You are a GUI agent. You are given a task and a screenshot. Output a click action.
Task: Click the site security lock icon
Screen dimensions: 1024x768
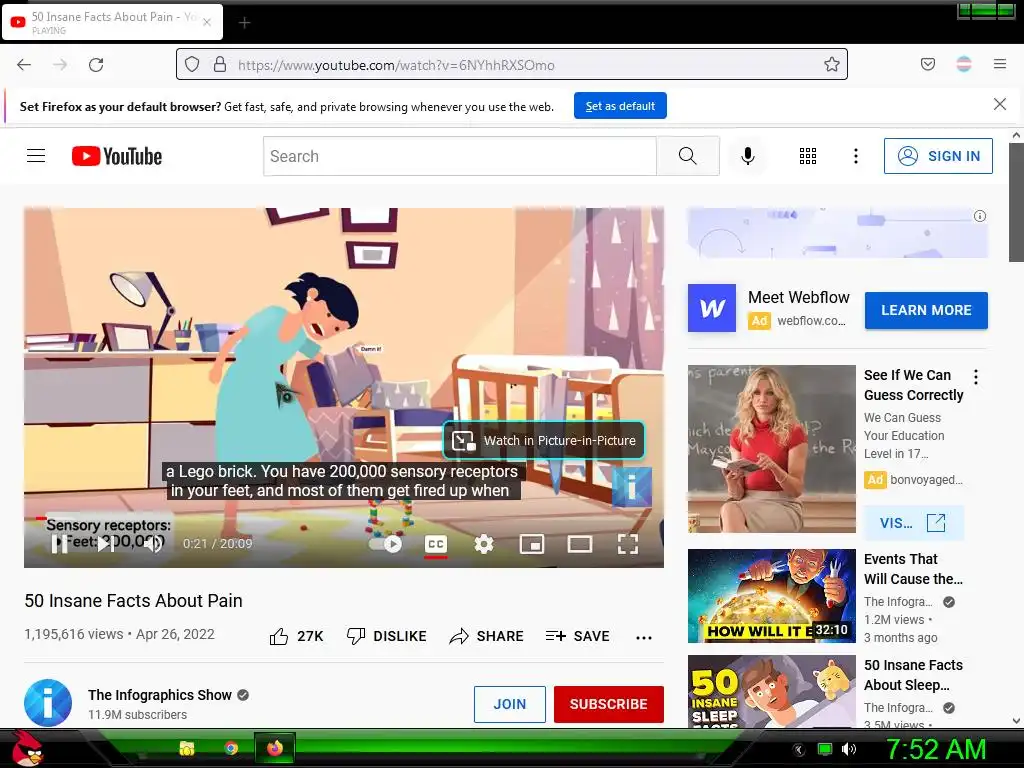coord(220,65)
